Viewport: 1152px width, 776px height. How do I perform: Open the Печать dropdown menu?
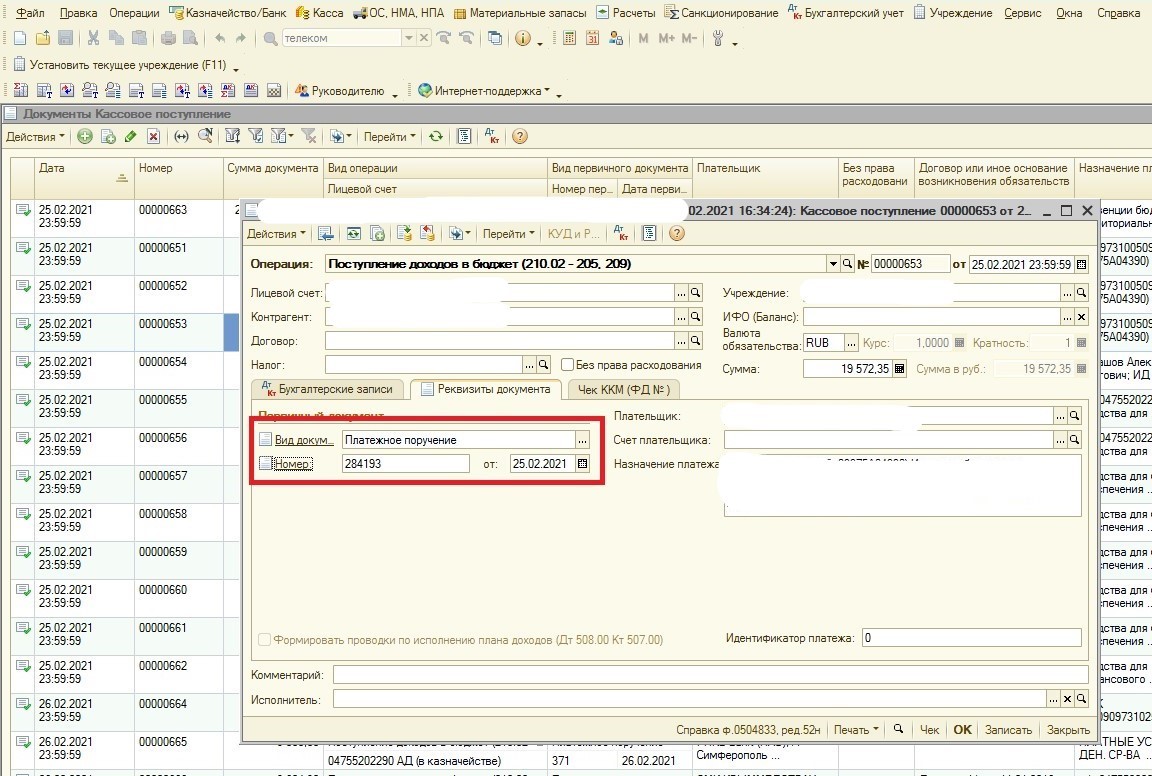[855, 730]
